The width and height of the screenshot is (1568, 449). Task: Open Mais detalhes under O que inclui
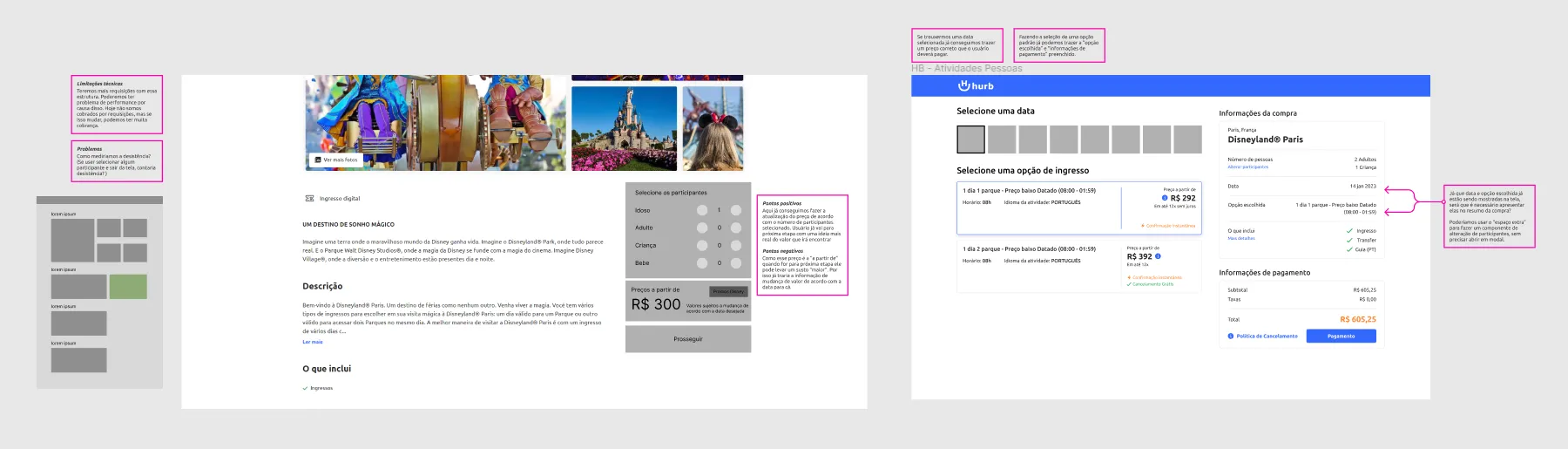point(1241,238)
